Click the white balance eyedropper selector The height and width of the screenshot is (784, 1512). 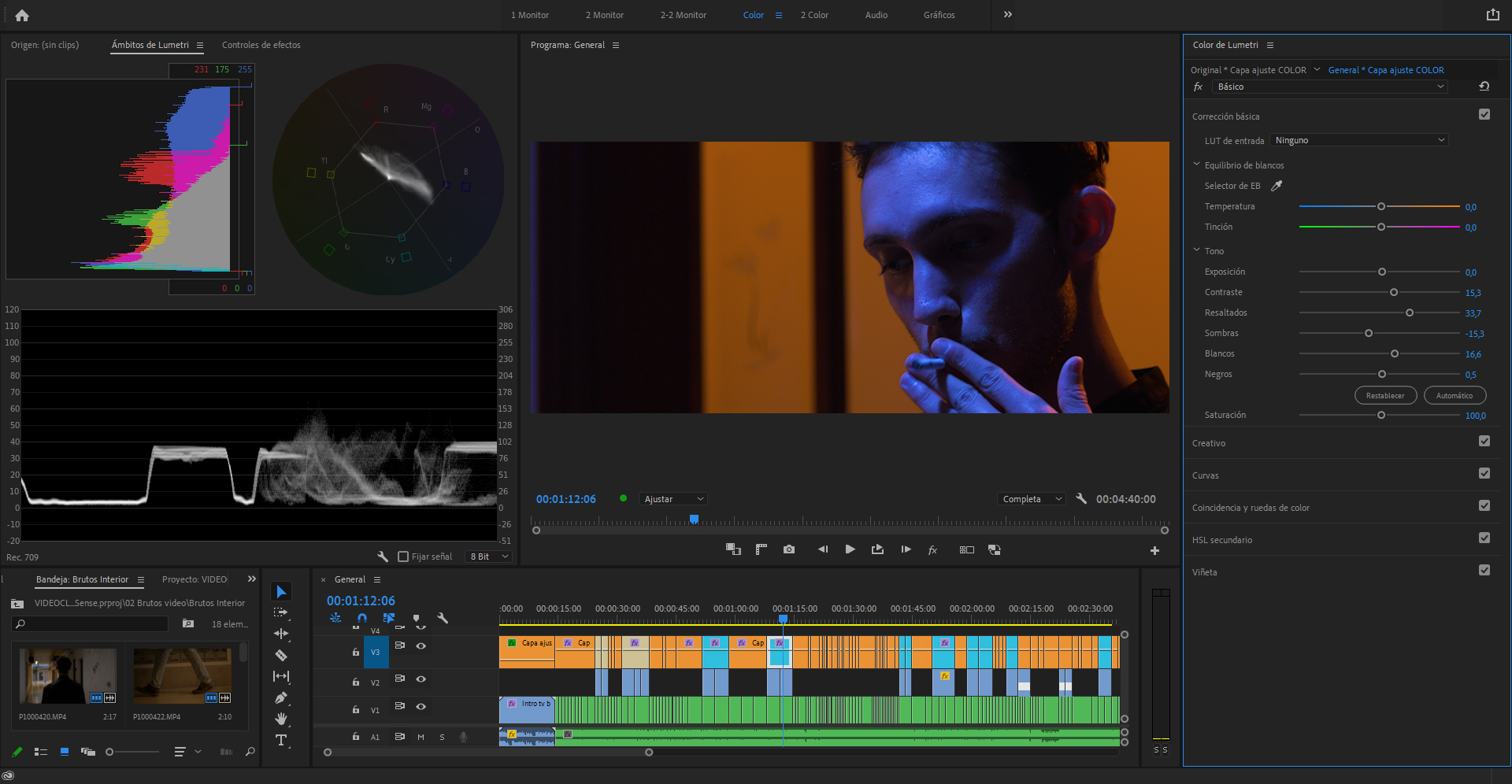pos(1277,186)
